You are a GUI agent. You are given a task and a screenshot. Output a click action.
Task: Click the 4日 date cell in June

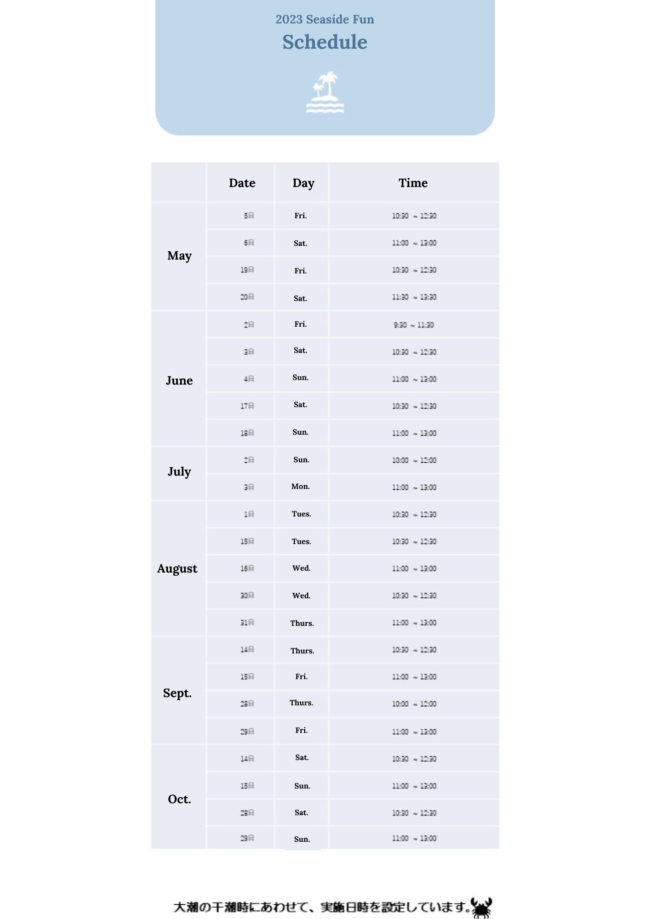(248, 379)
